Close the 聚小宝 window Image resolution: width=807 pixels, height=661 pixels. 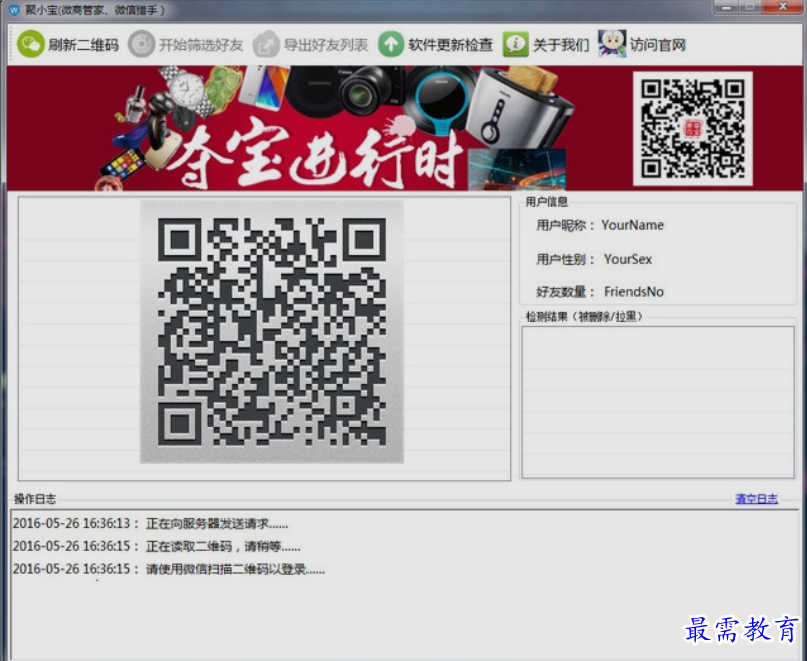coord(783,7)
